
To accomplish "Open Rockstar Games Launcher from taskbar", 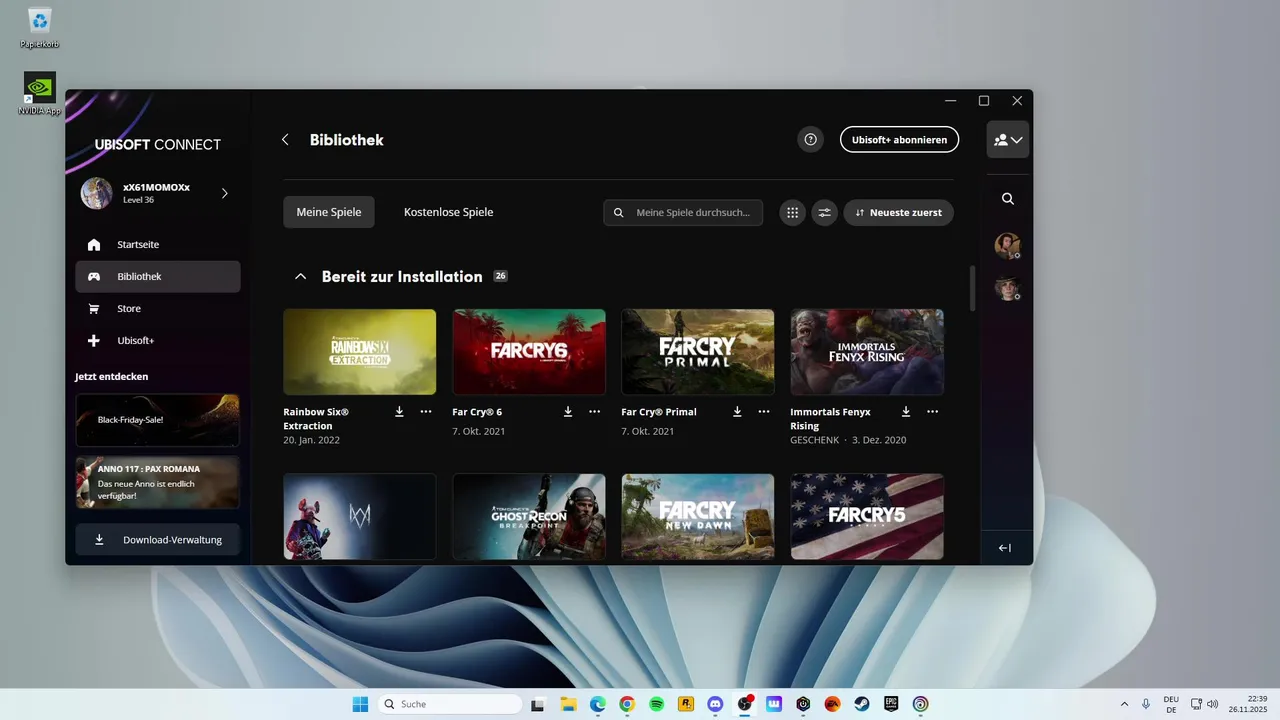I will point(686,704).
